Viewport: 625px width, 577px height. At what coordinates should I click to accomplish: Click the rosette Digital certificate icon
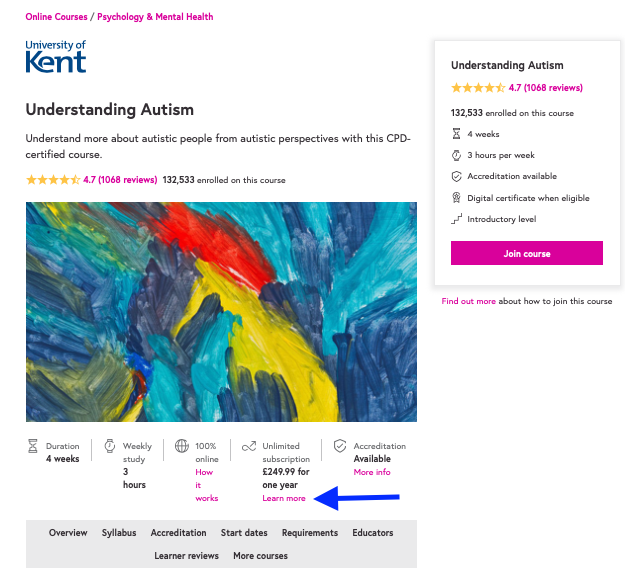coord(456,198)
